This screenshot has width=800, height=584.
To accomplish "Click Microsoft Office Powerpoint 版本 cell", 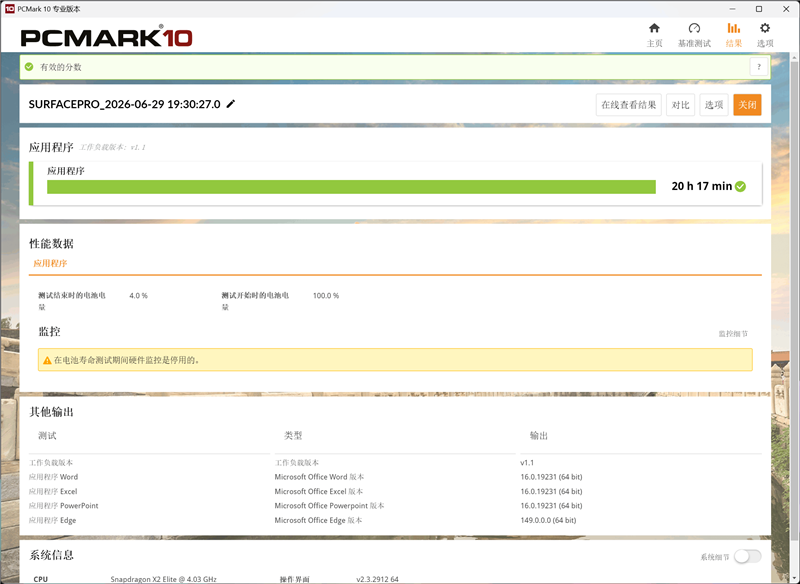I will [x=330, y=505].
